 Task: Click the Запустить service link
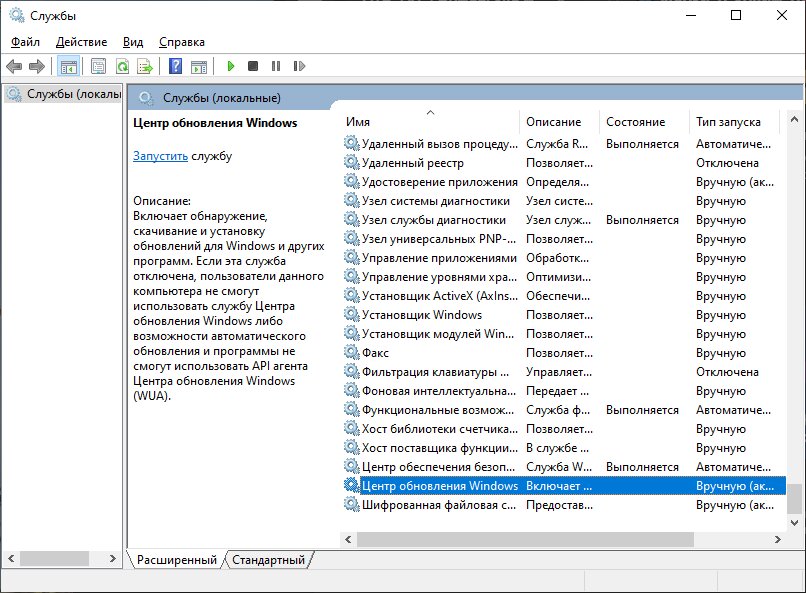click(x=160, y=156)
